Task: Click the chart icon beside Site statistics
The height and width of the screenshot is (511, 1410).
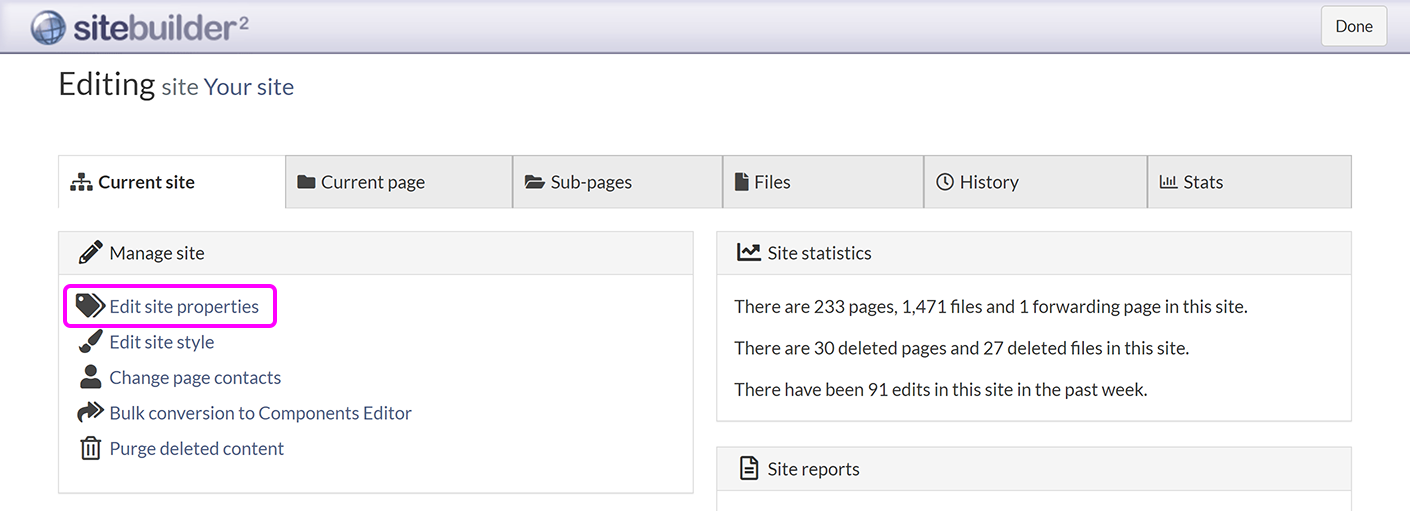Action: [x=748, y=253]
